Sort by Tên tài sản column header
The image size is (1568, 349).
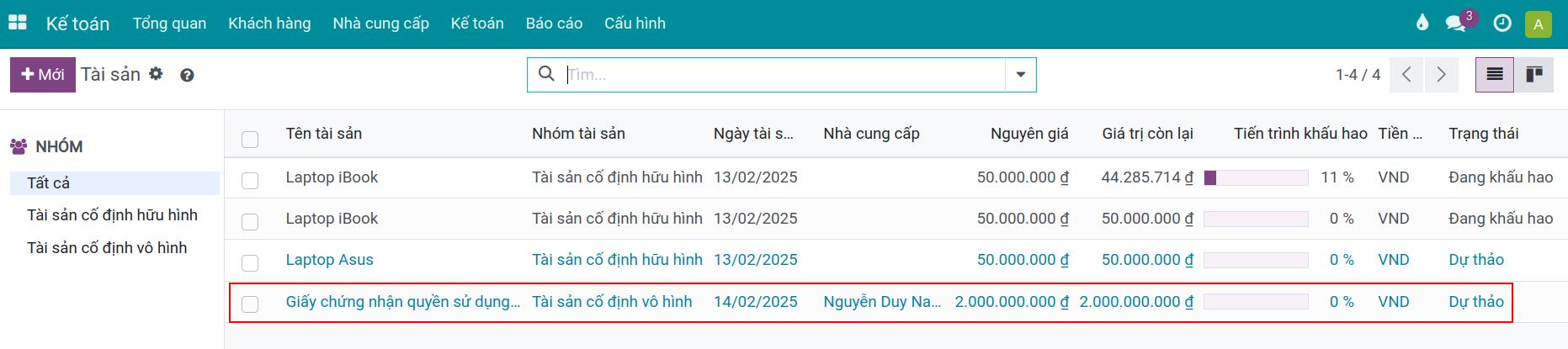323,133
